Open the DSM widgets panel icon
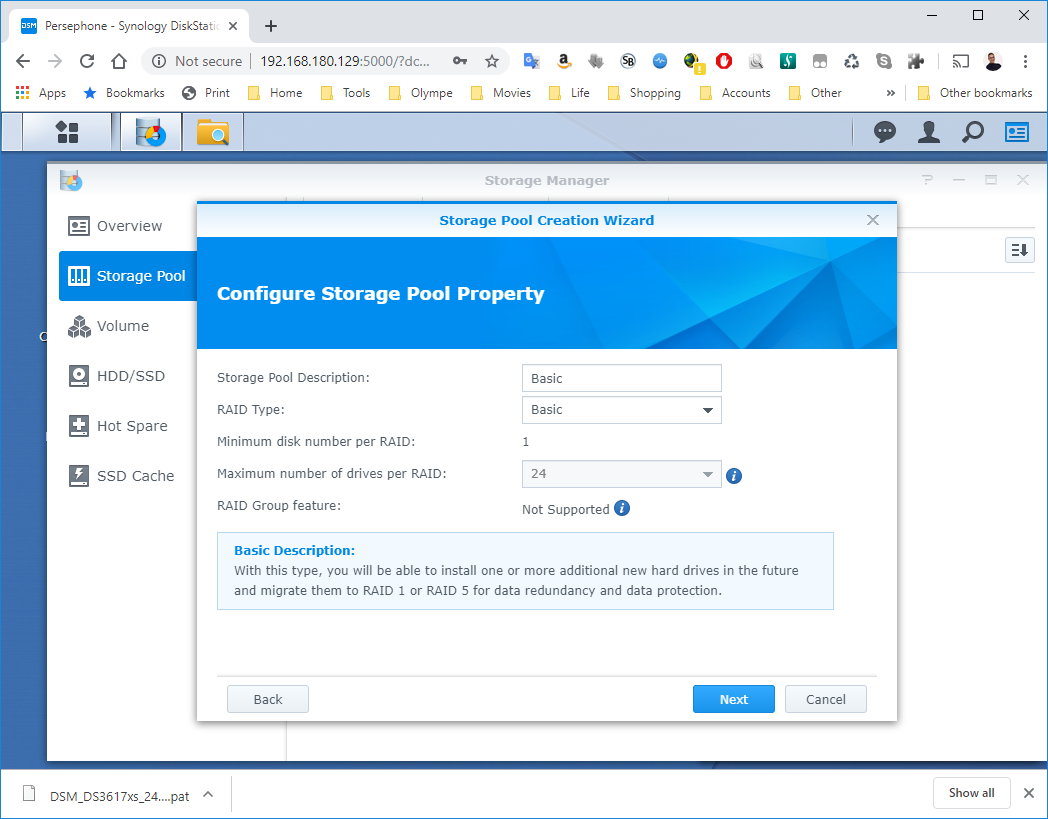 [x=1017, y=132]
